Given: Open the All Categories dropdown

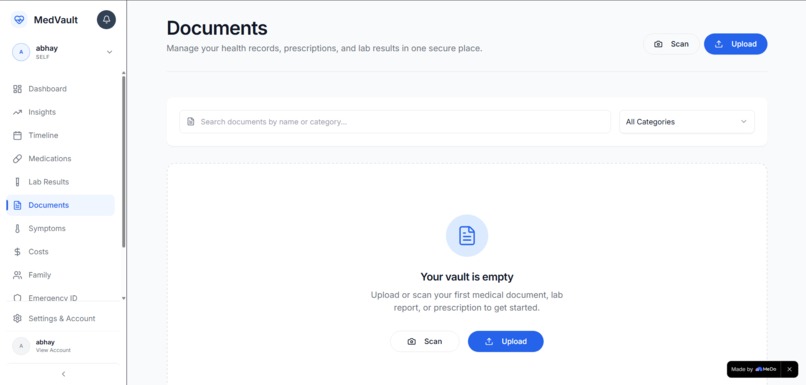Looking at the screenshot, I should click(x=687, y=122).
